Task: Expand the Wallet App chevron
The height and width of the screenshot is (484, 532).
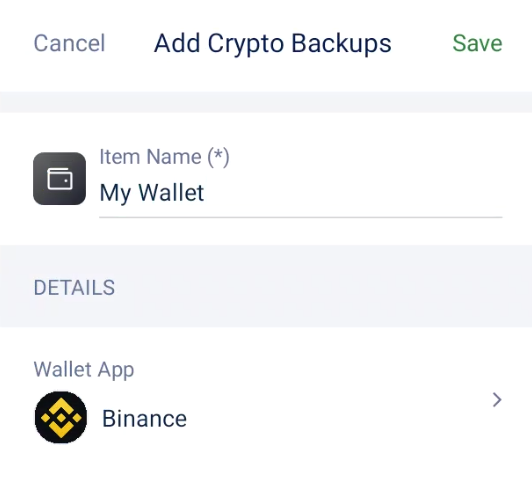Action: coord(497,400)
